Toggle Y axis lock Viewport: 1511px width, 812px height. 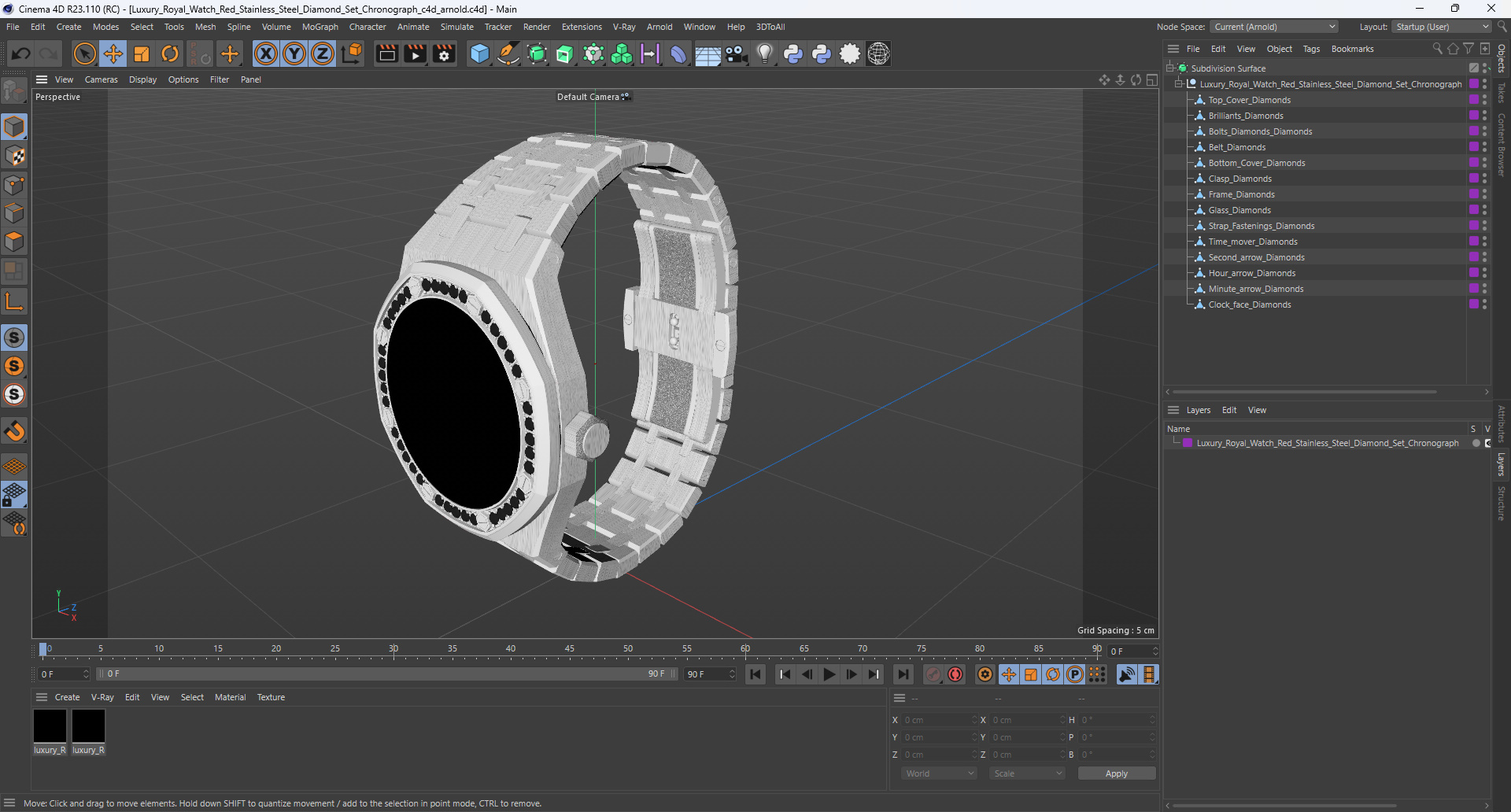(294, 54)
